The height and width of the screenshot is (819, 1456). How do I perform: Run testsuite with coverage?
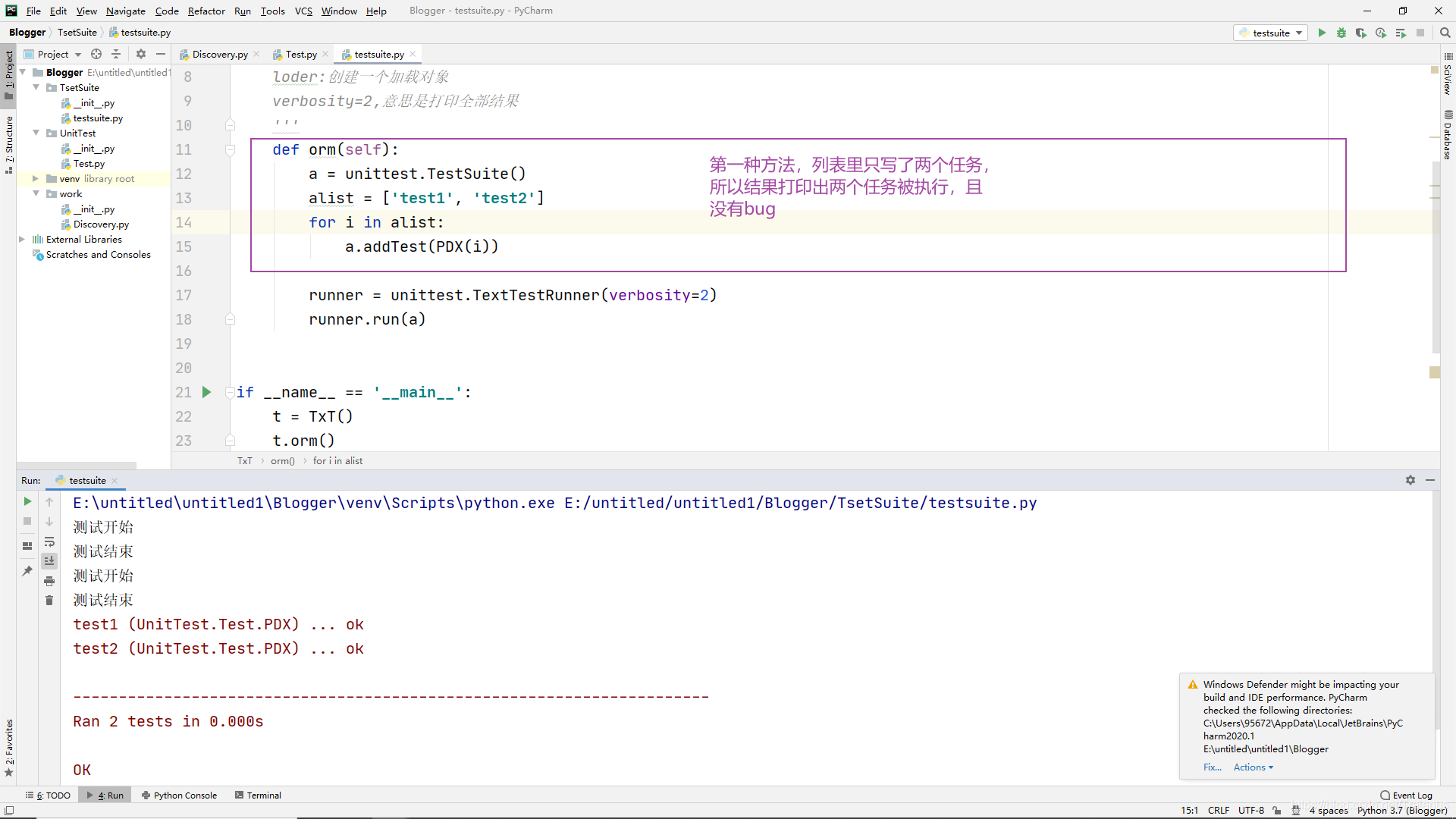(1361, 33)
